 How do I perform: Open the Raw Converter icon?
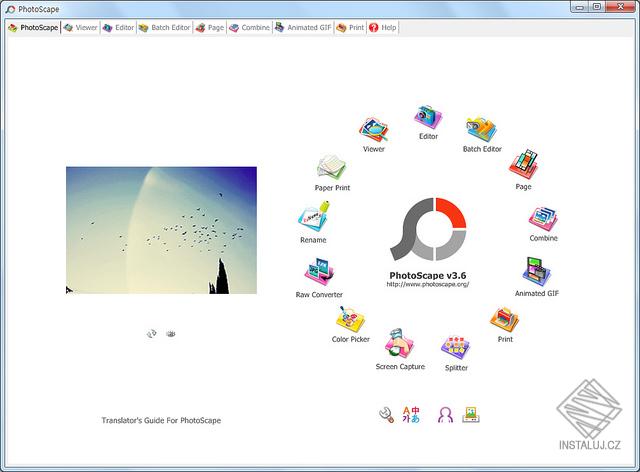[319, 272]
